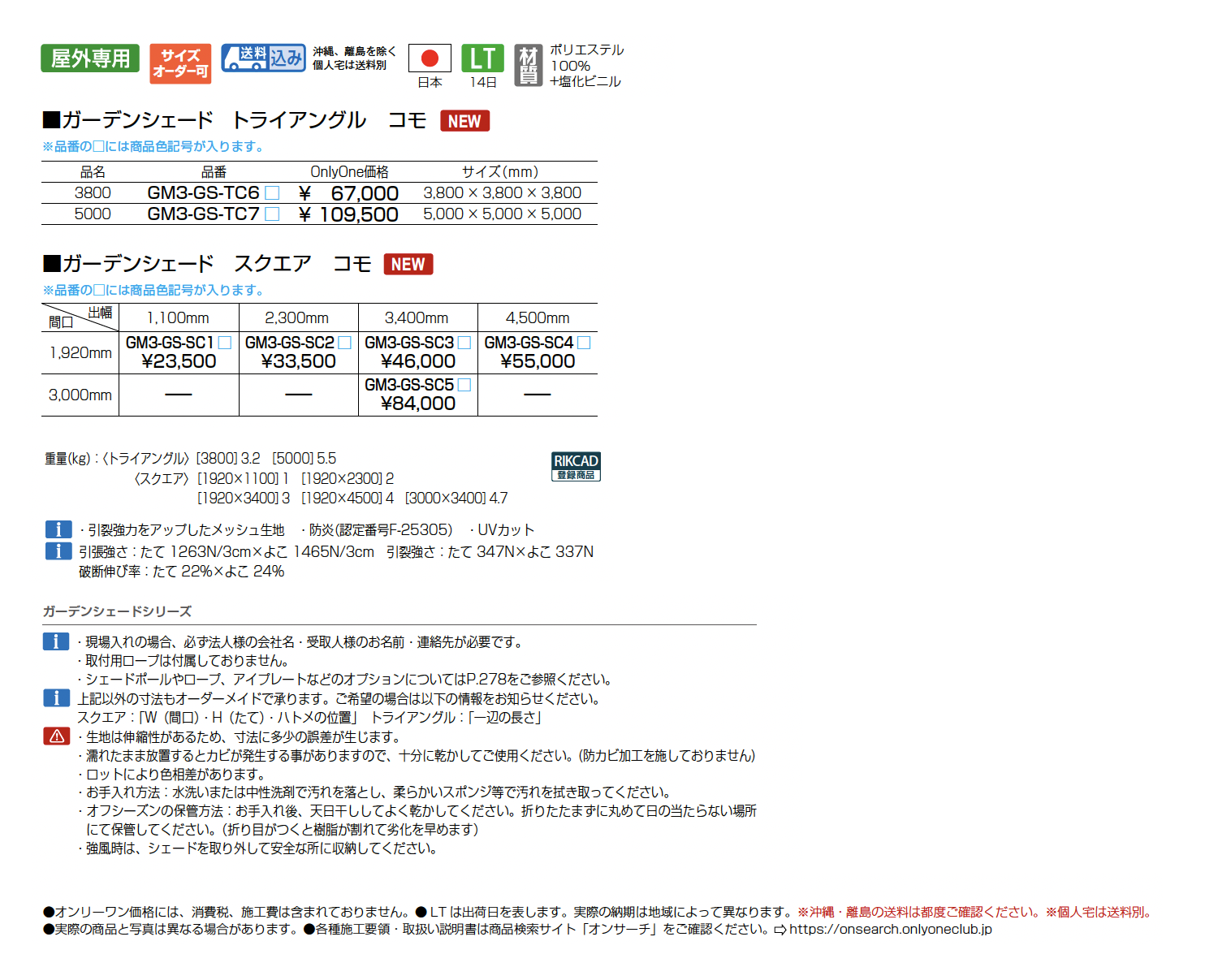Click product number GM3-GS-TC7
This screenshot has height=980, width=1218.
[204, 214]
